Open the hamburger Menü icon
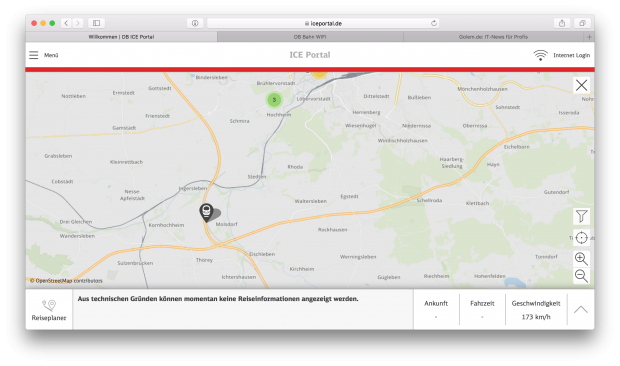The image size is (620, 366). [x=34, y=55]
